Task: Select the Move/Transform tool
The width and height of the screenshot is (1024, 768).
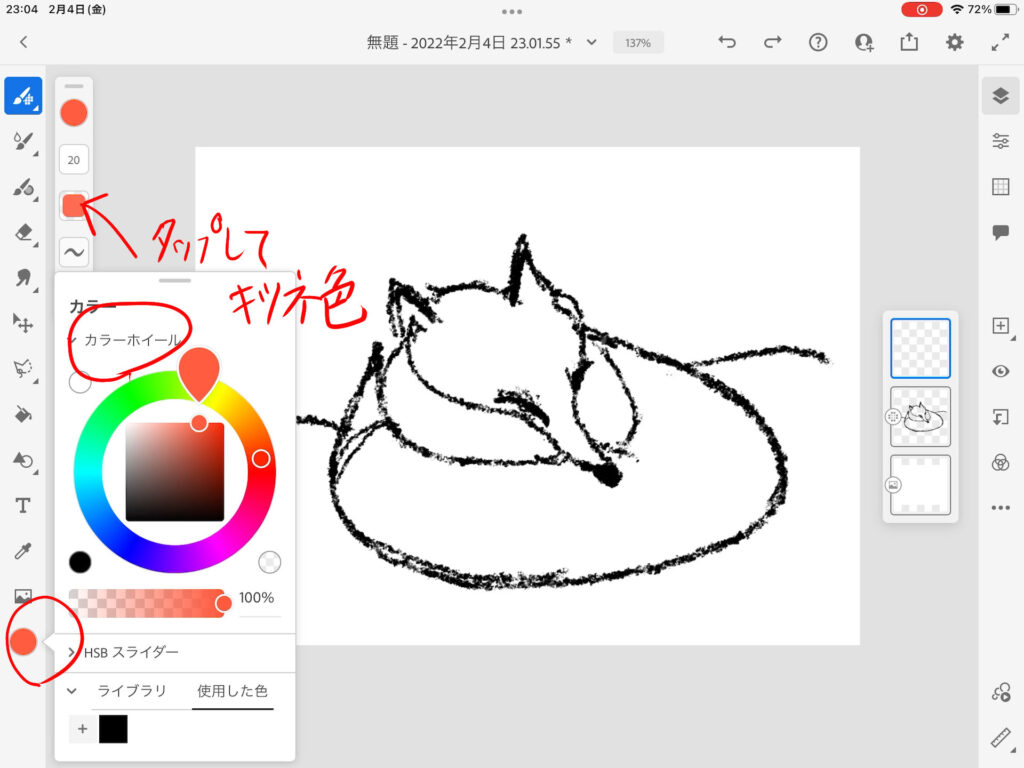Action: coord(23,322)
